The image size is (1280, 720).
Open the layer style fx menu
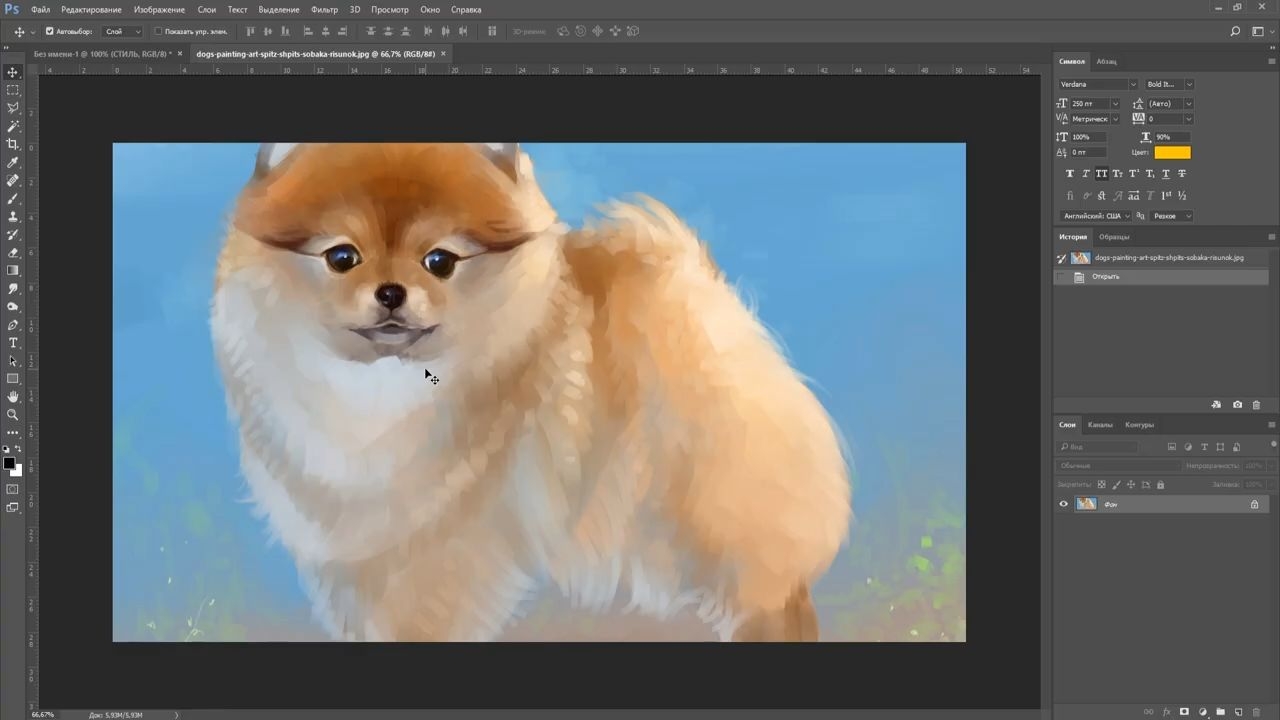pos(1166,712)
